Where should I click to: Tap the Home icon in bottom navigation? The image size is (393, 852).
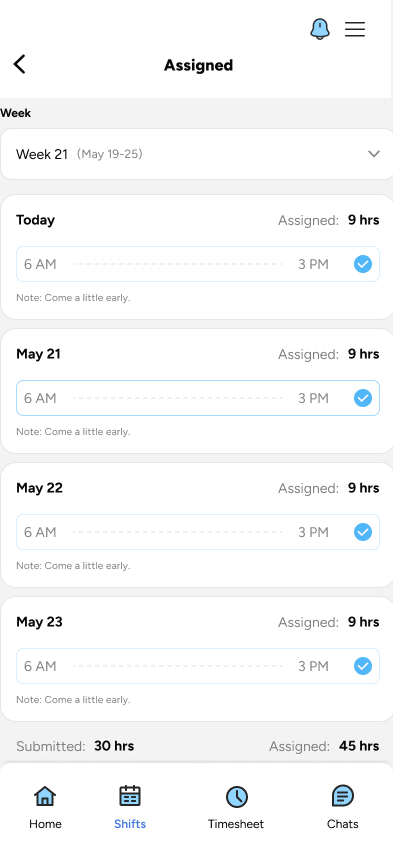pos(45,797)
